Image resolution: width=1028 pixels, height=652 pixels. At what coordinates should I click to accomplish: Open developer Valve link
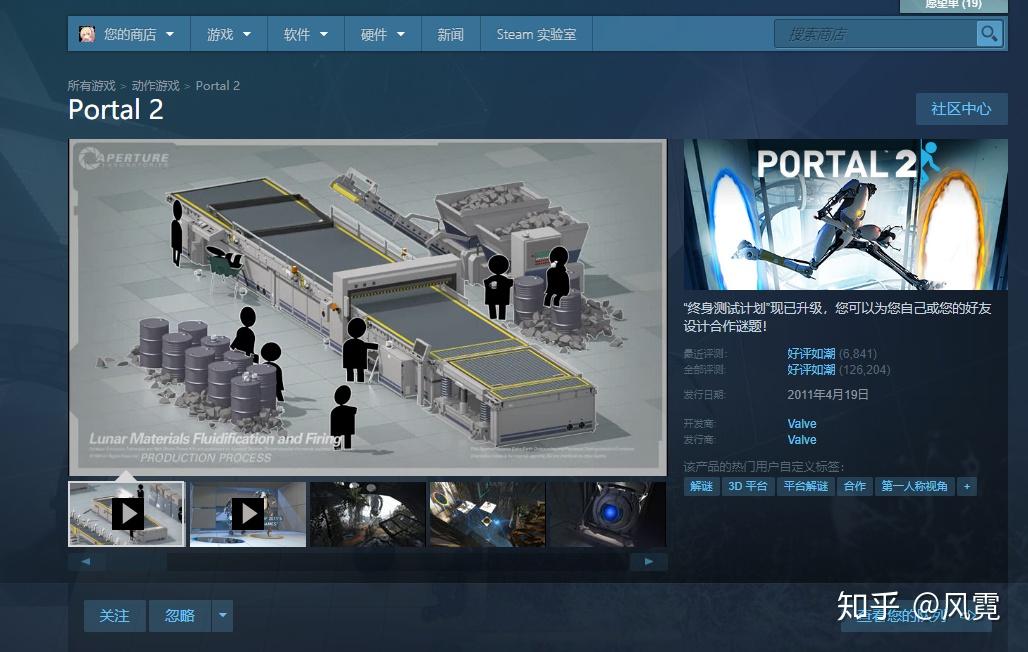click(x=802, y=424)
